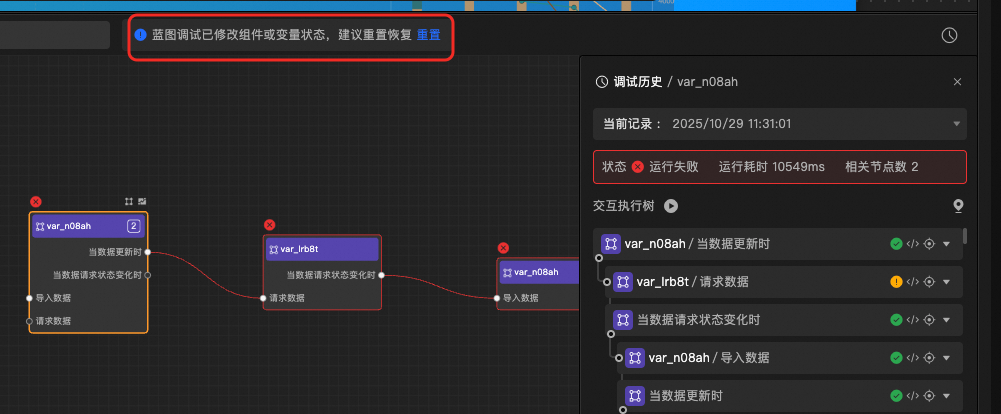Close the 调试历史 panel
1001x414 pixels.
point(957,82)
